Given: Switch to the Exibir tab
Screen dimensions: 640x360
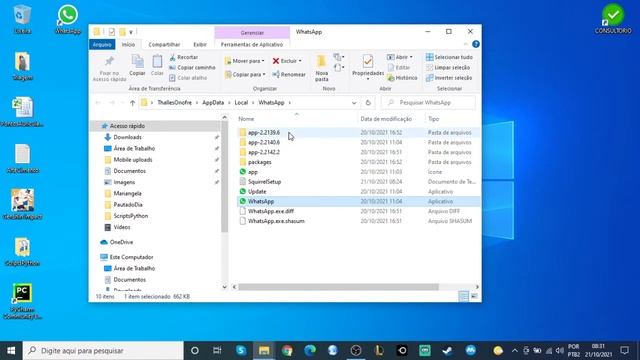Looking at the screenshot, I should point(200,44).
